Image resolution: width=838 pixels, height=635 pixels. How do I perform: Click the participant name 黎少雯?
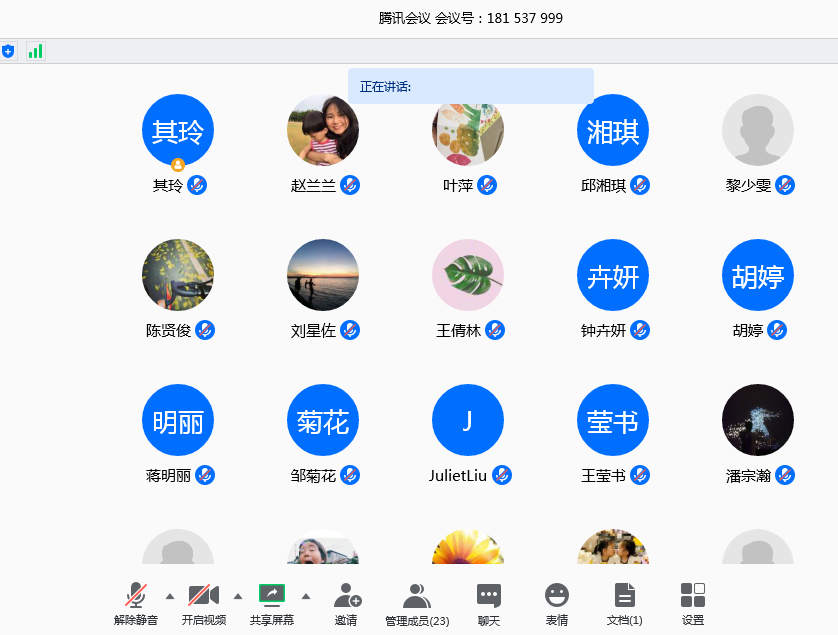click(748, 186)
